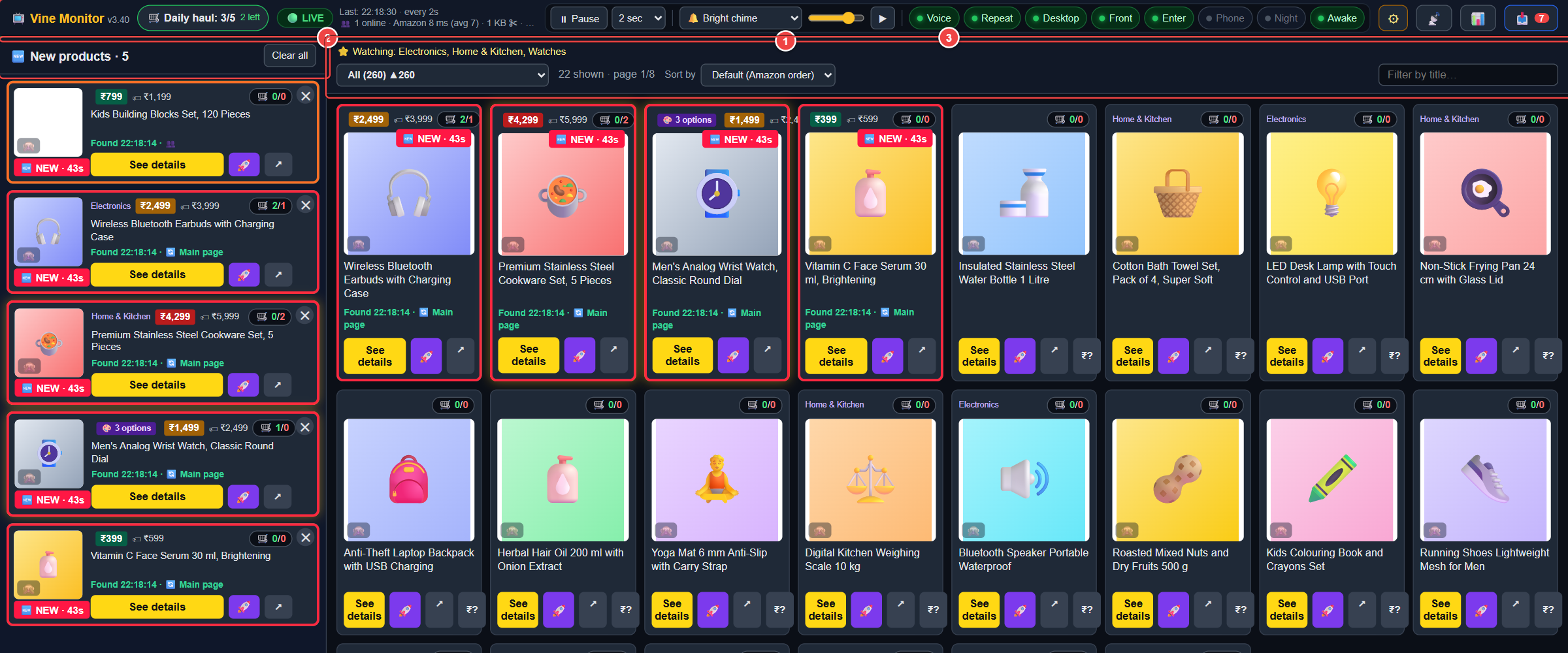
Task: Clear all new products
Action: [x=289, y=56]
